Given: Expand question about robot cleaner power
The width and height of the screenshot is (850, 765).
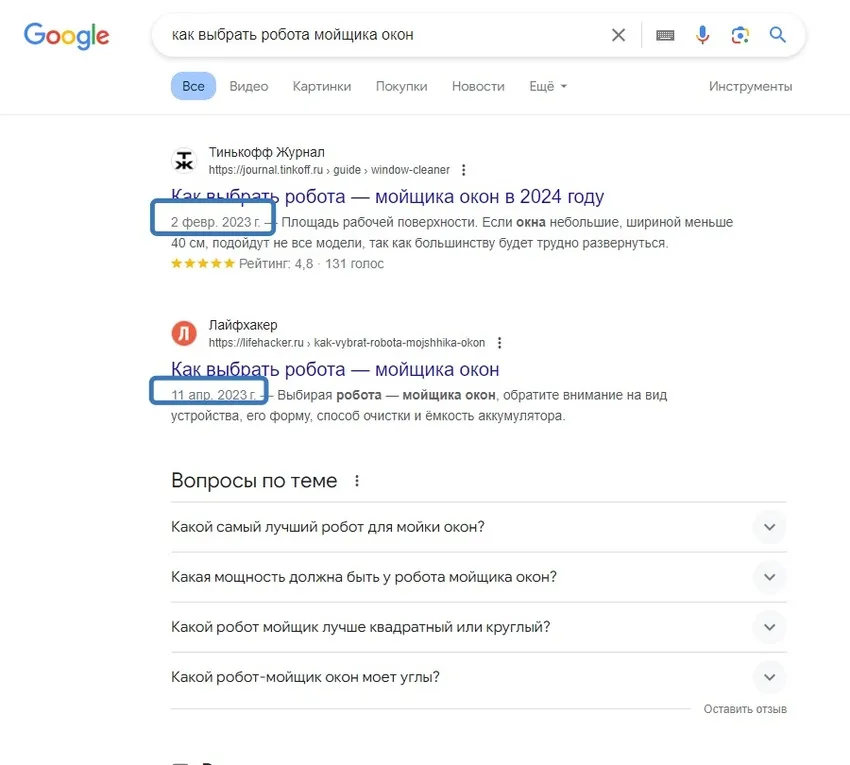Looking at the screenshot, I should click(x=769, y=577).
